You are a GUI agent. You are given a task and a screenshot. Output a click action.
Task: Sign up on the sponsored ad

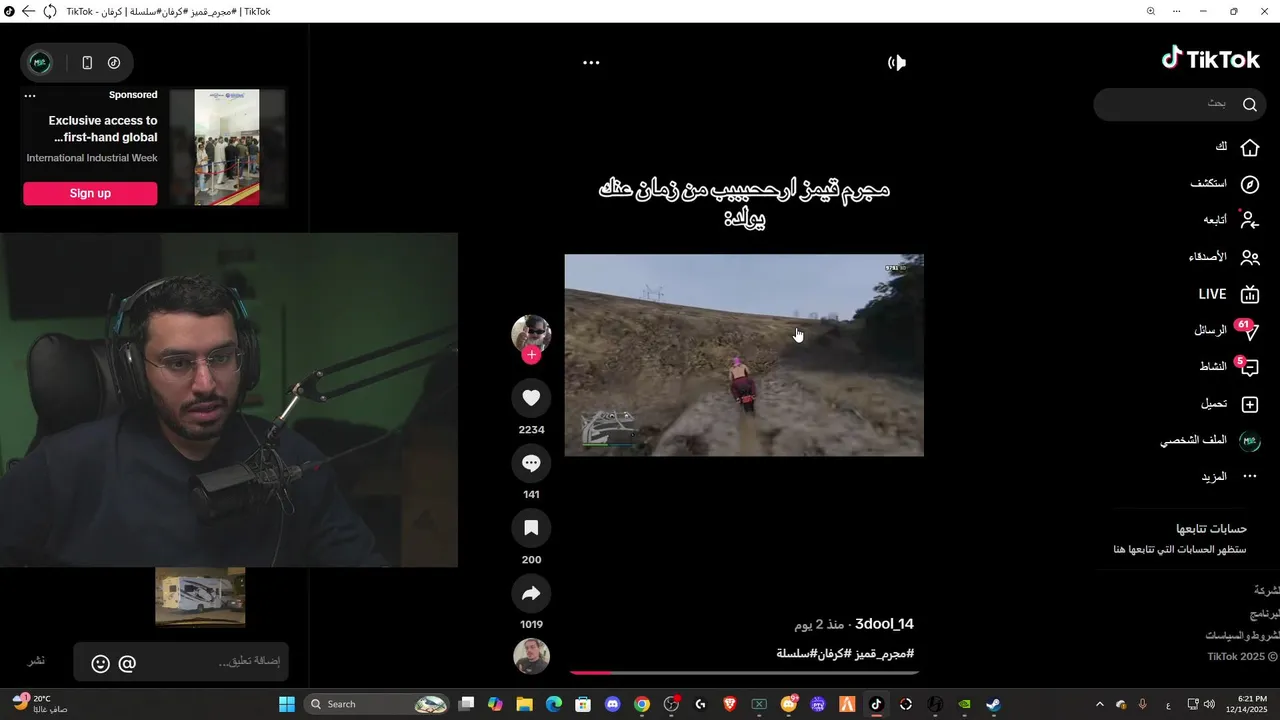click(90, 193)
